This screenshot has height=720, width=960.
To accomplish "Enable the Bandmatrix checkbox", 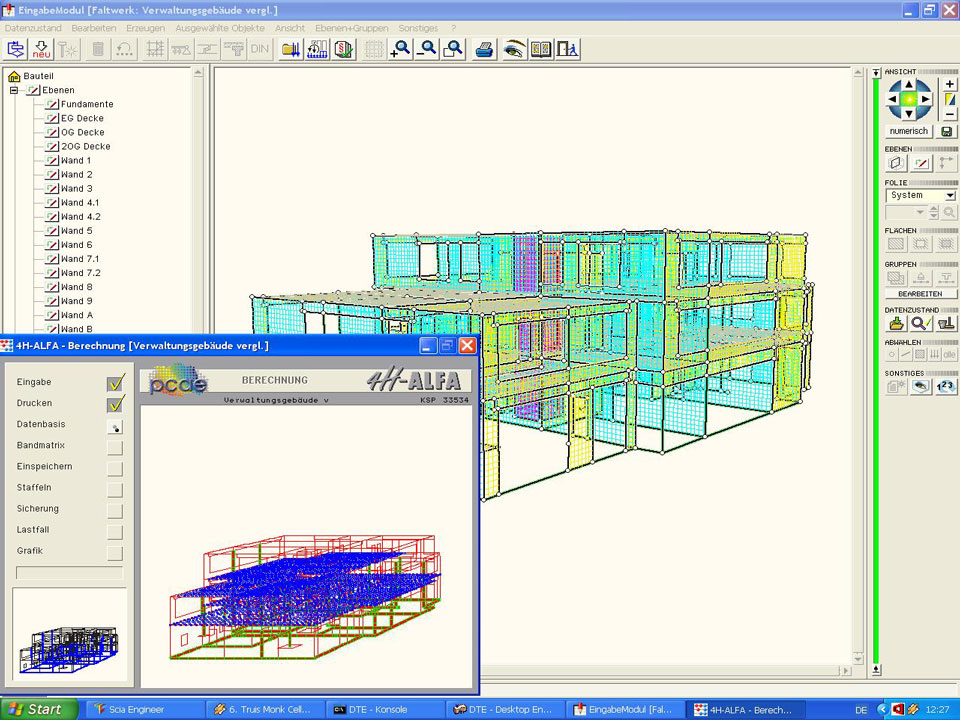I will point(116,446).
